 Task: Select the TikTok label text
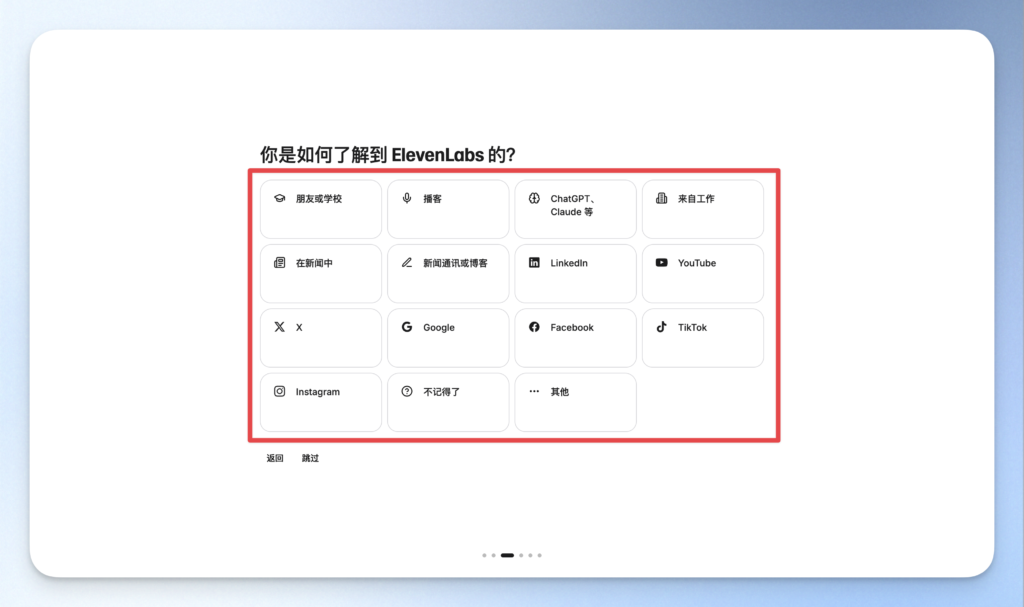coord(692,327)
